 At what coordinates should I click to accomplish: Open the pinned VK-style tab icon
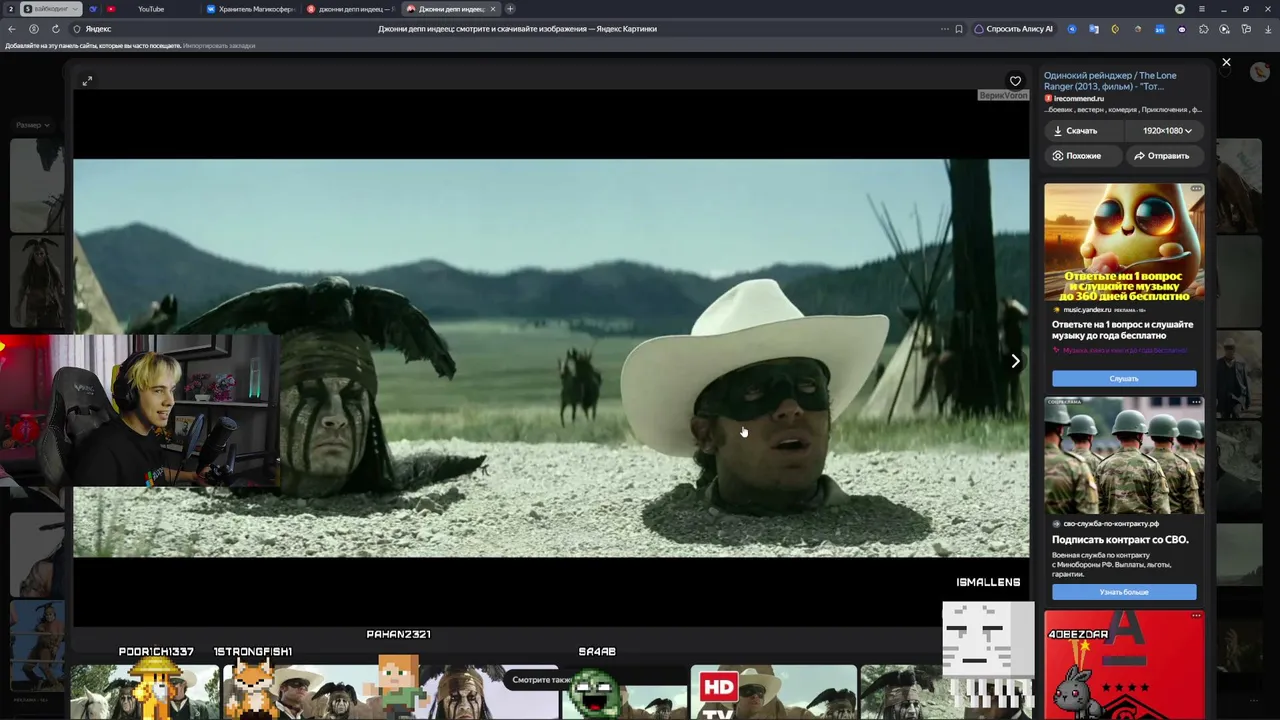[x=93, y=9]
